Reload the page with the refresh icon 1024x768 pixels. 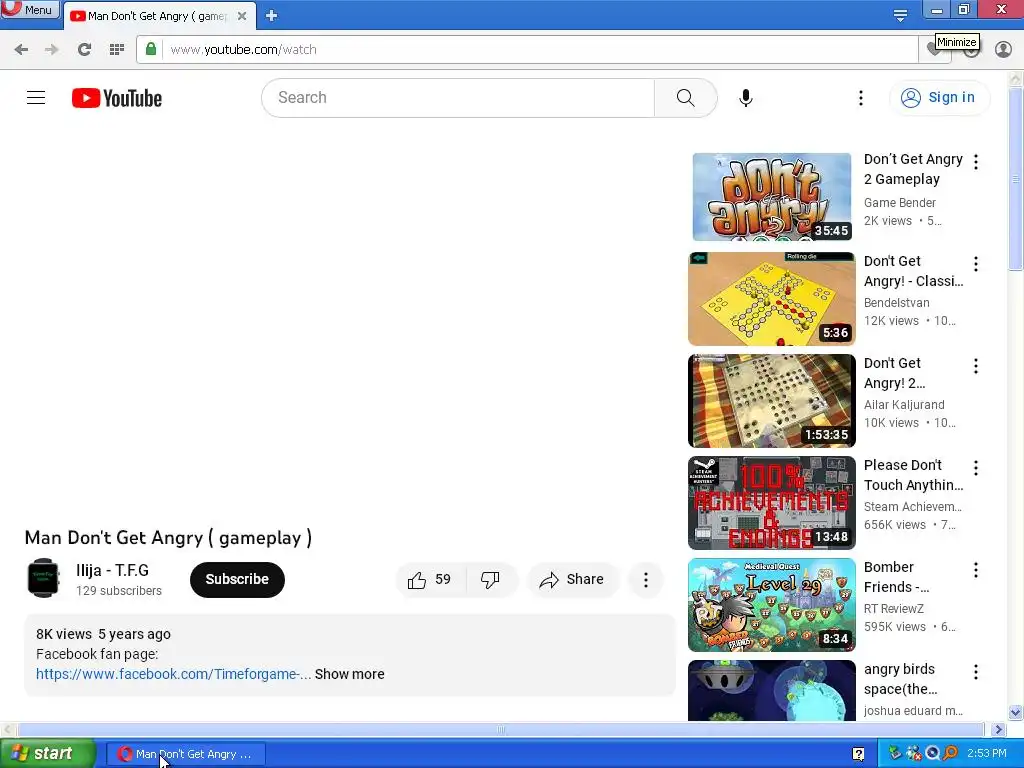[84, 50]
